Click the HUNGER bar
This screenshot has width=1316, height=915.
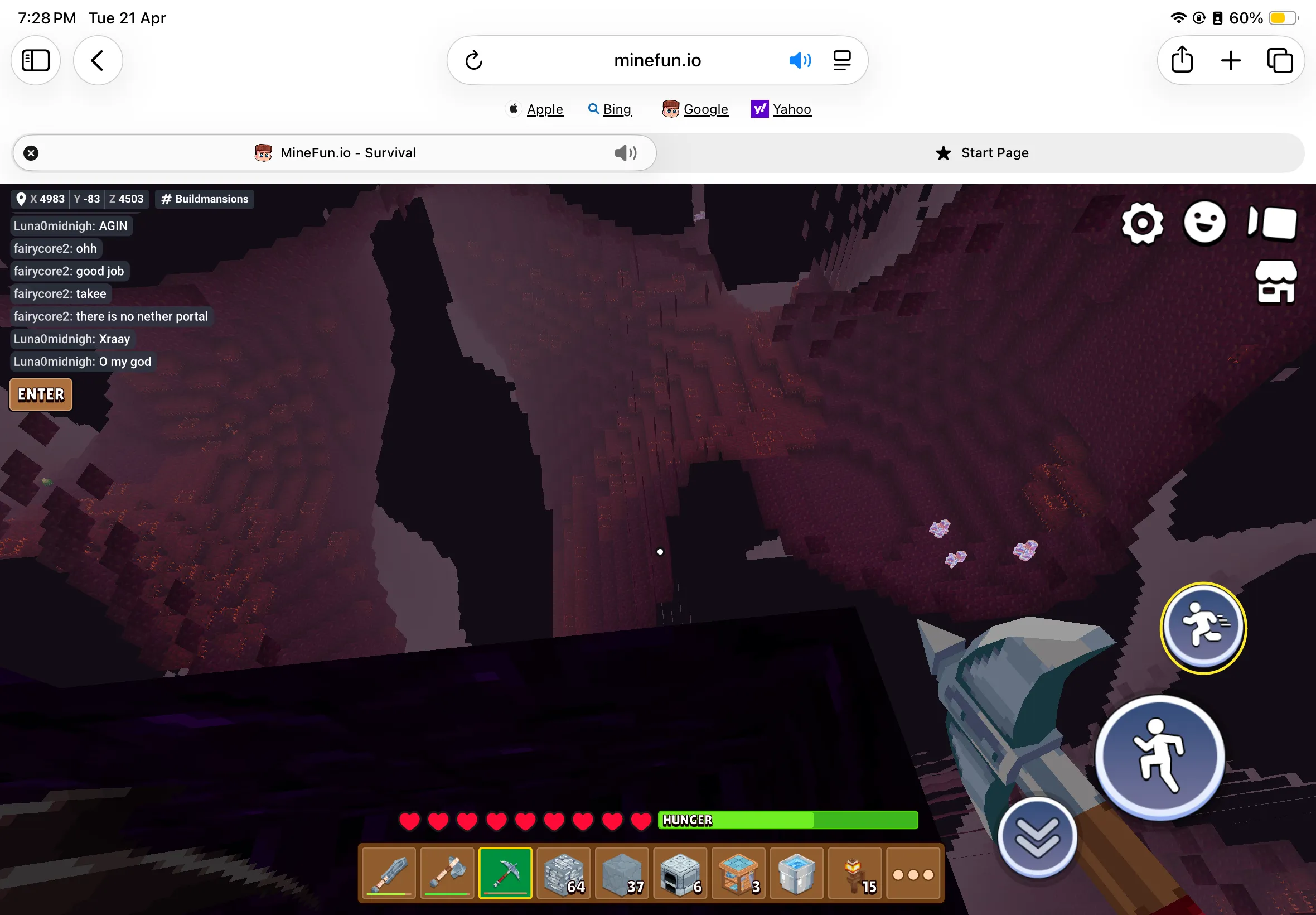788,820
